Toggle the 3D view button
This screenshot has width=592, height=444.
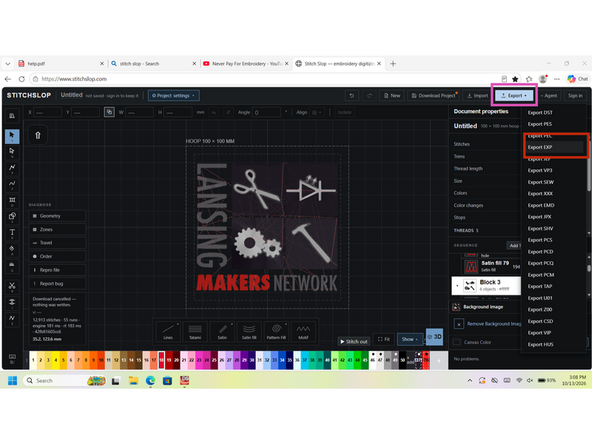tap(434, 336)
